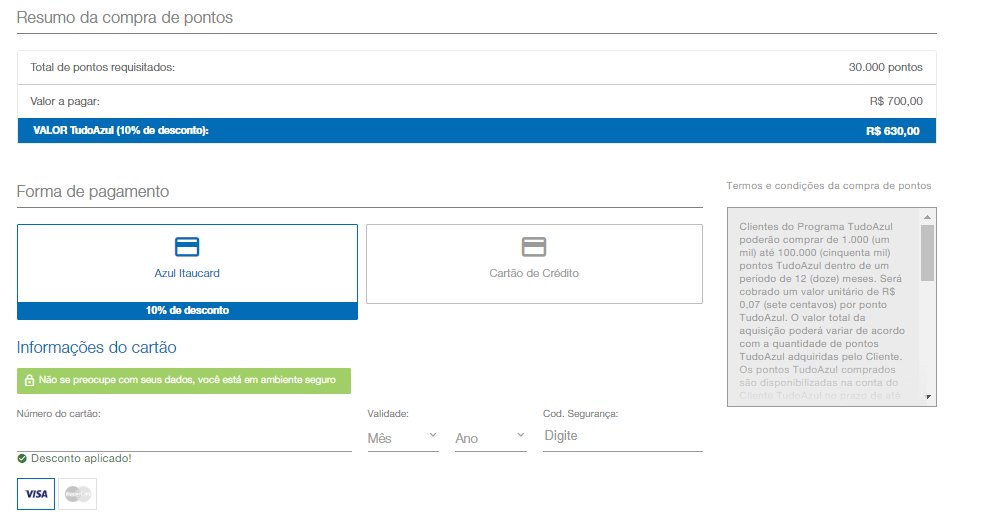Click the Validade label

pyautogui.click(x=388, y=414)
